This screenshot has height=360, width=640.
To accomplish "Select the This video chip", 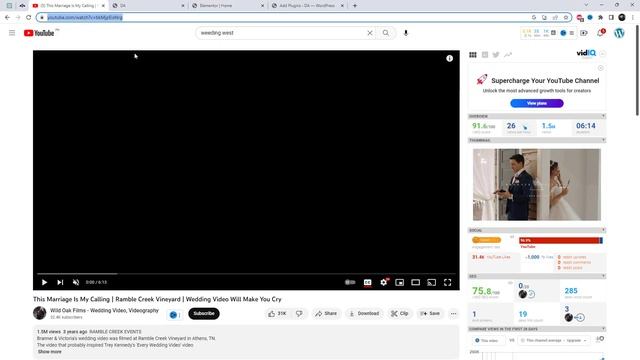I will 488,340.
